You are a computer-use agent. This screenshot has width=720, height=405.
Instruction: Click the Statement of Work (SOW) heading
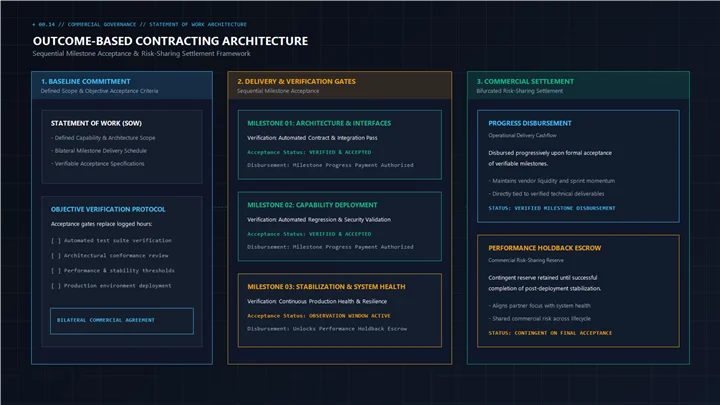click(96, 123)
